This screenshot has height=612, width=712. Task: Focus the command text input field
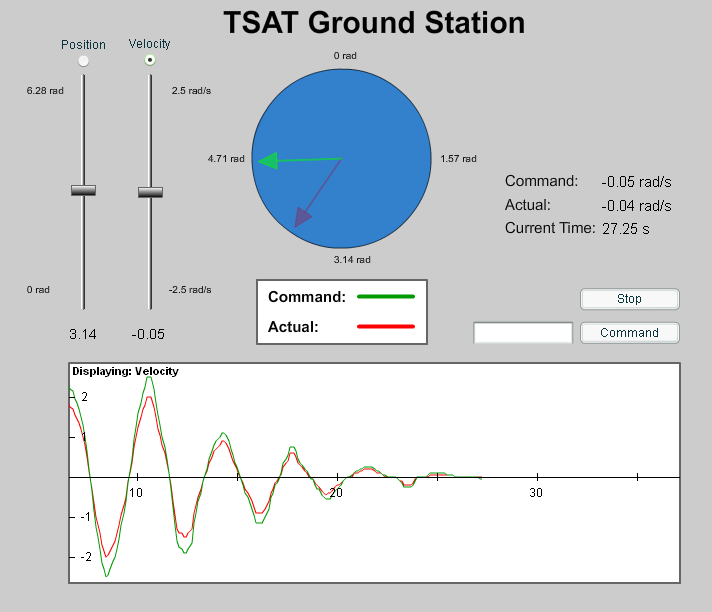pos(523,333)
